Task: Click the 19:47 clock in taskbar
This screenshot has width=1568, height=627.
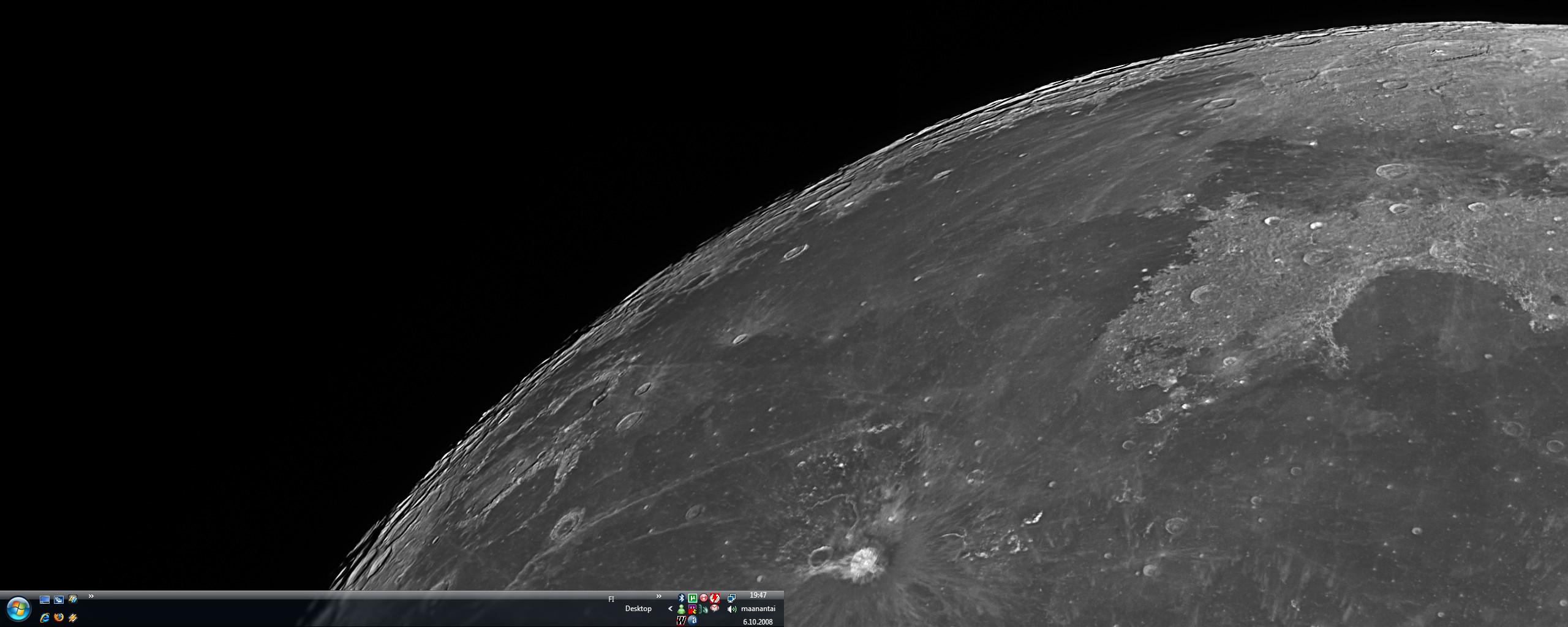Action: click(758, 595)
